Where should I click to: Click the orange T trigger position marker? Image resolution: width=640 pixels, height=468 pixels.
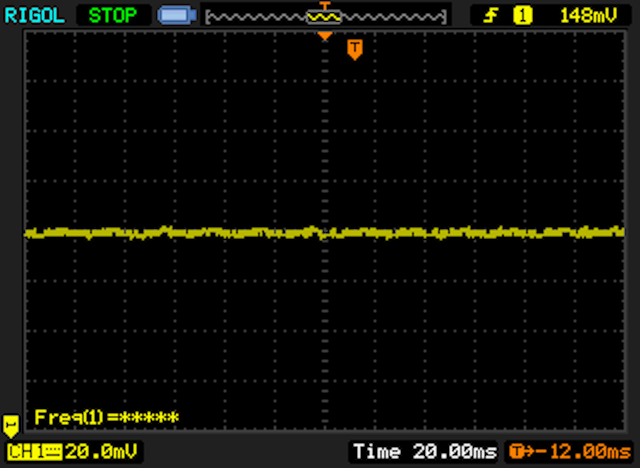[x=354, y=49]
